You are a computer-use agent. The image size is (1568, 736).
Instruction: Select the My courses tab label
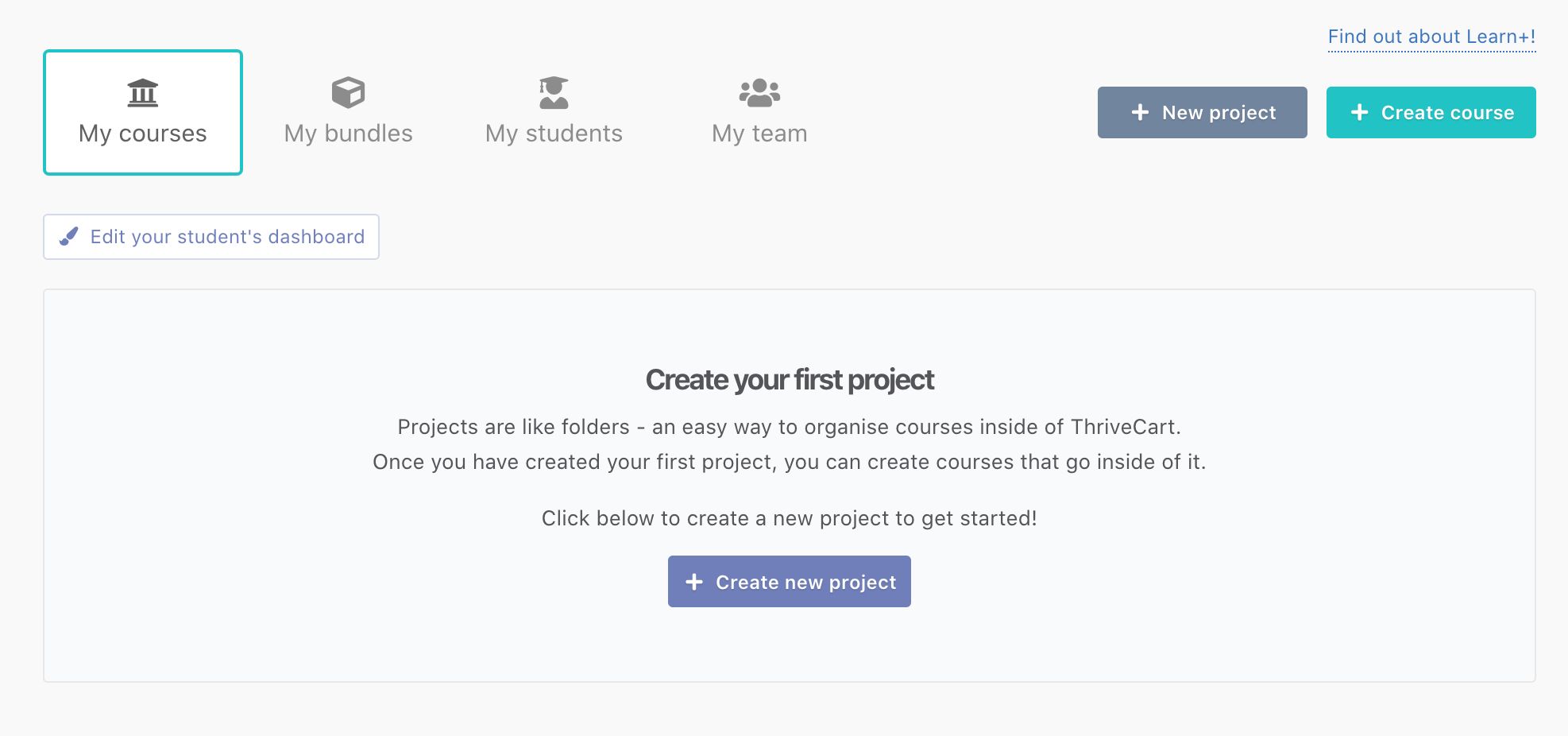143,134
